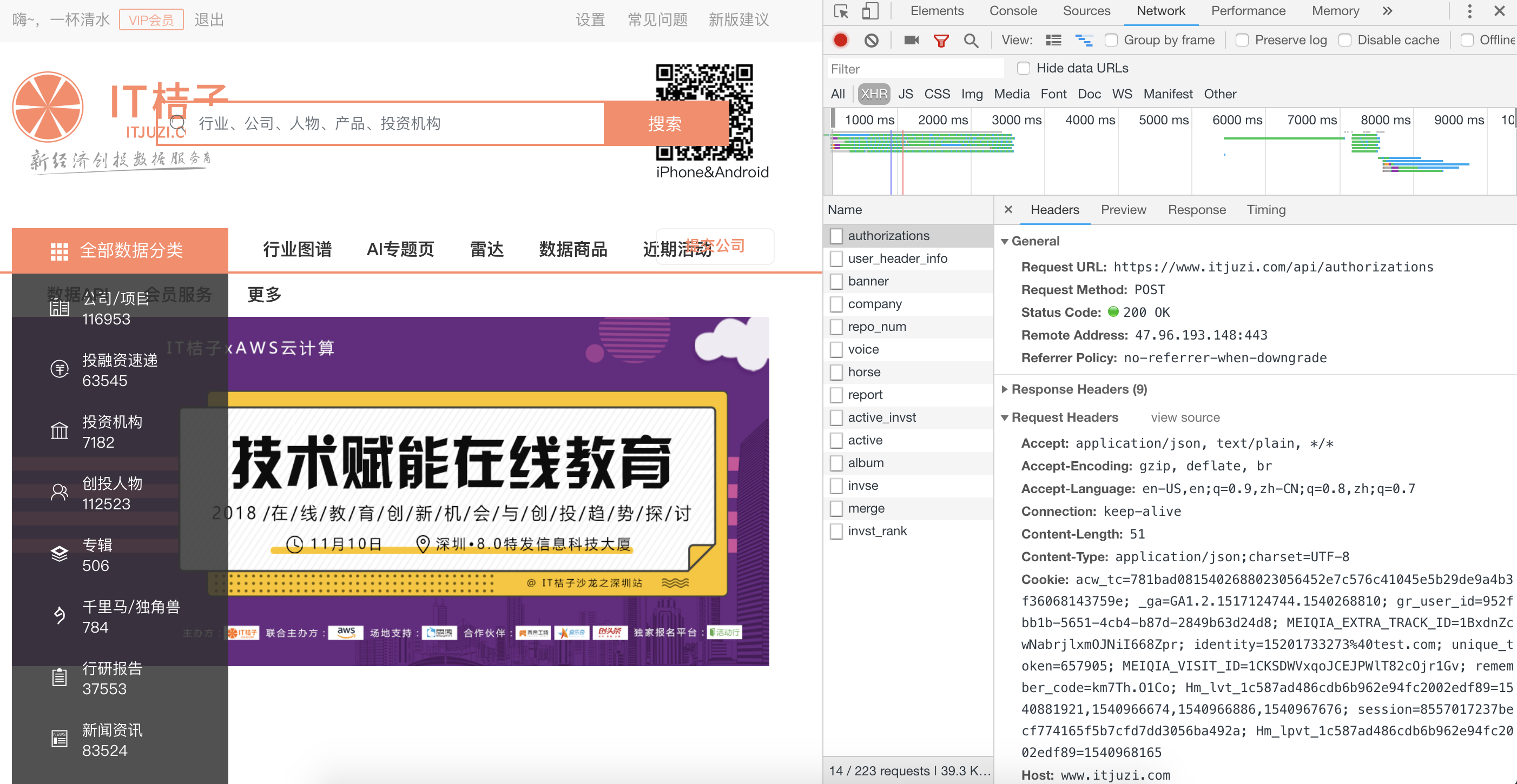Viewport: 1517px width, 784px height.
Task: Open the Preview tab of the request
Action: click(x=1123, y=210)
